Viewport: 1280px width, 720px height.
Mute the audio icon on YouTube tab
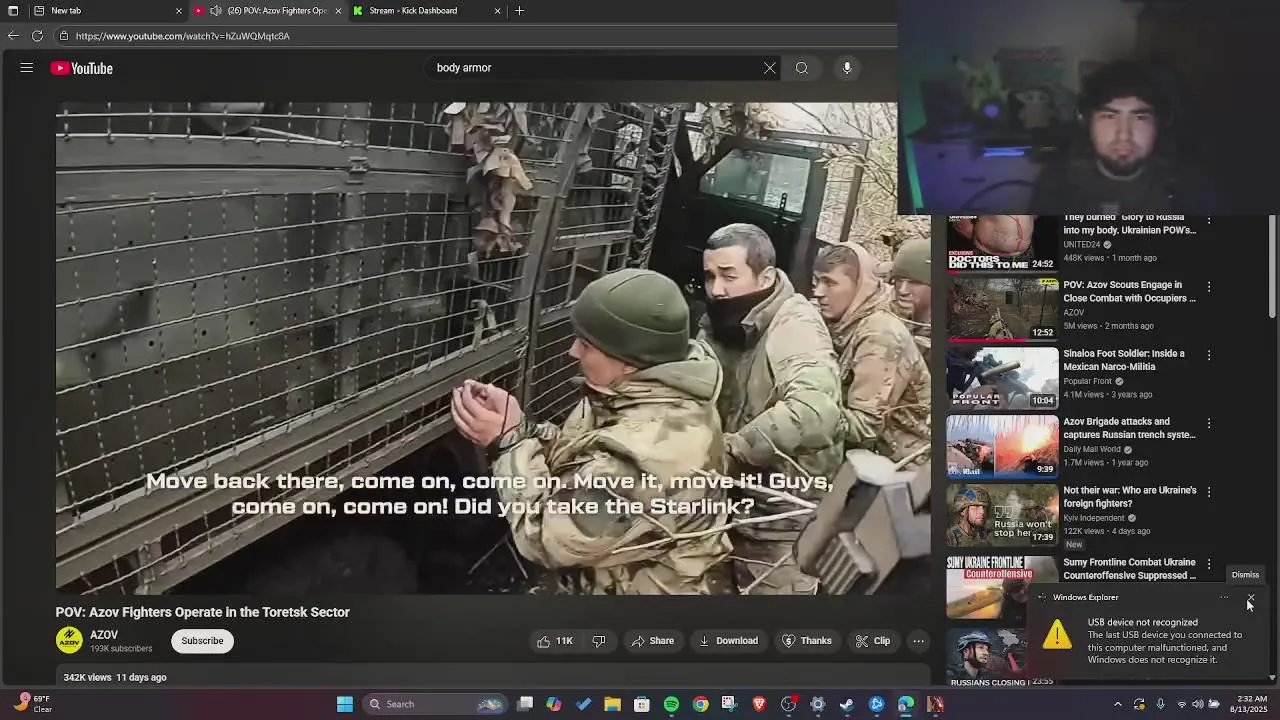215,11
